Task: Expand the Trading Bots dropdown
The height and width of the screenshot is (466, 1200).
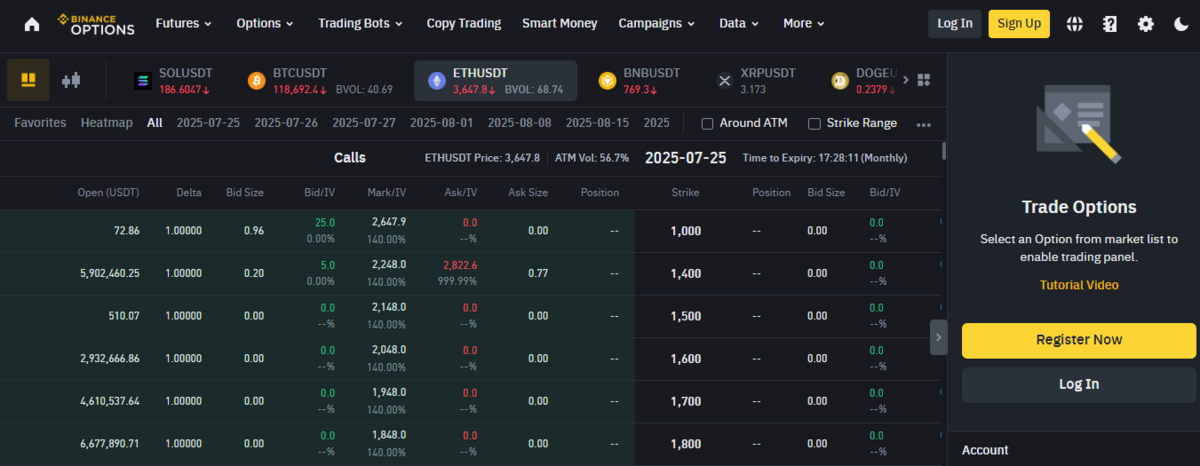Action: 360,23
